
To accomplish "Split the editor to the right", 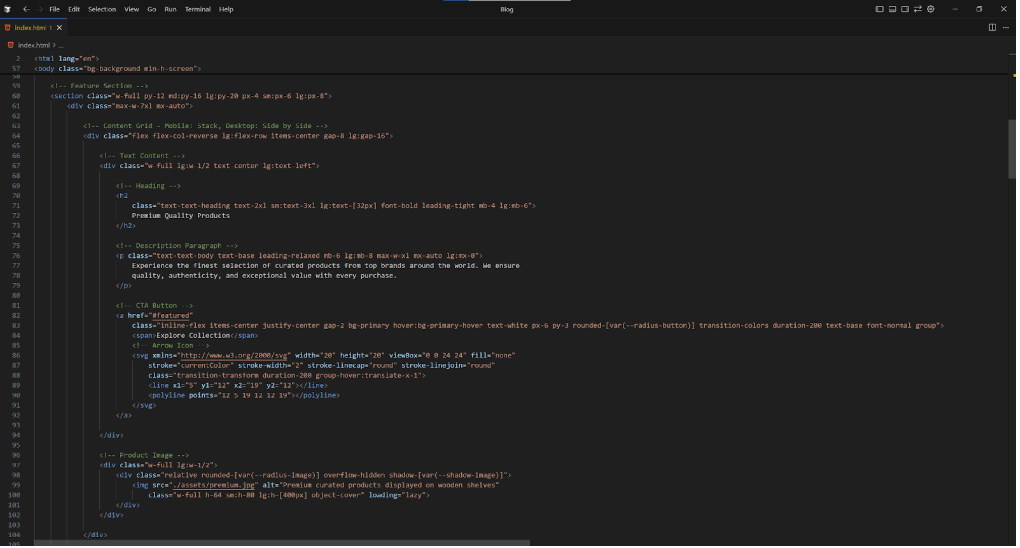I will 992,27.
